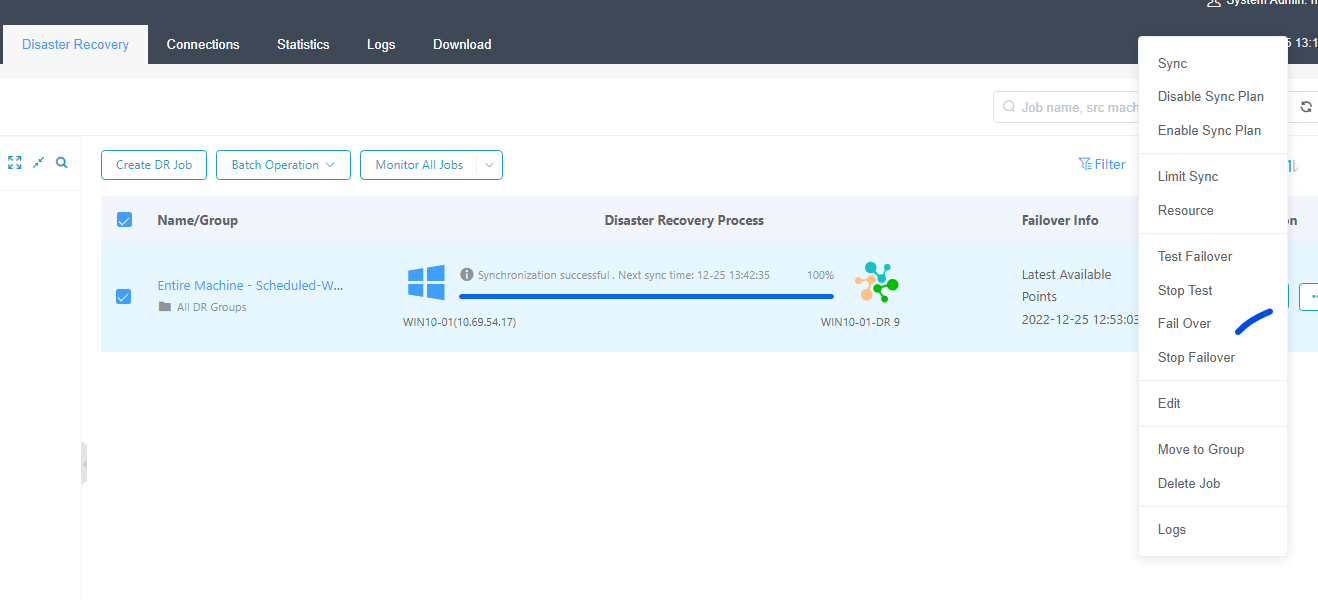Open the Batch Operation dropdown
Screen dimensions: 1318x600
pos(283,165)
